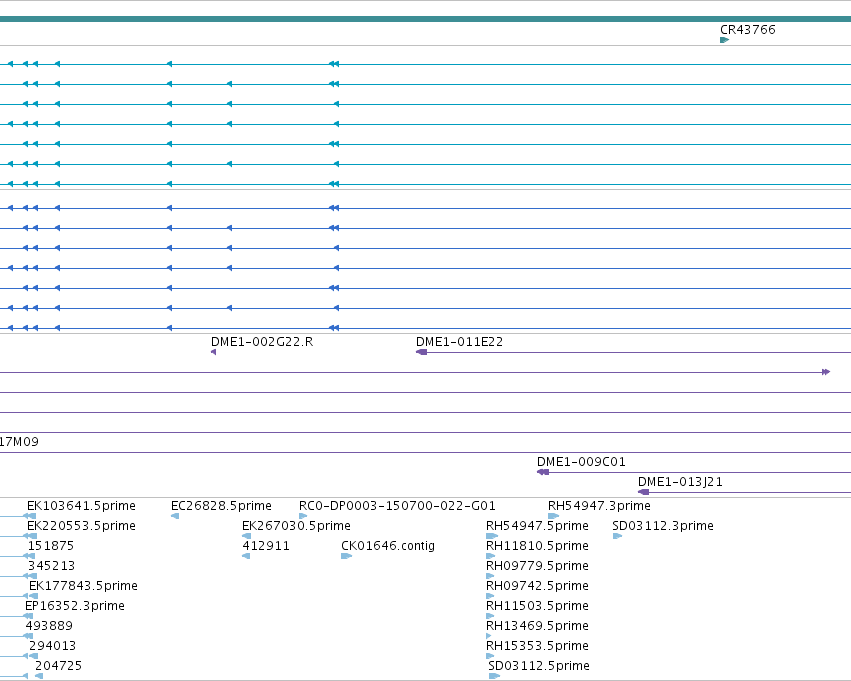This screenshot has width=851, height=681.
Task: Select the RC0-DP0003-150700-022-G01 label
Action: pos(397,506)
